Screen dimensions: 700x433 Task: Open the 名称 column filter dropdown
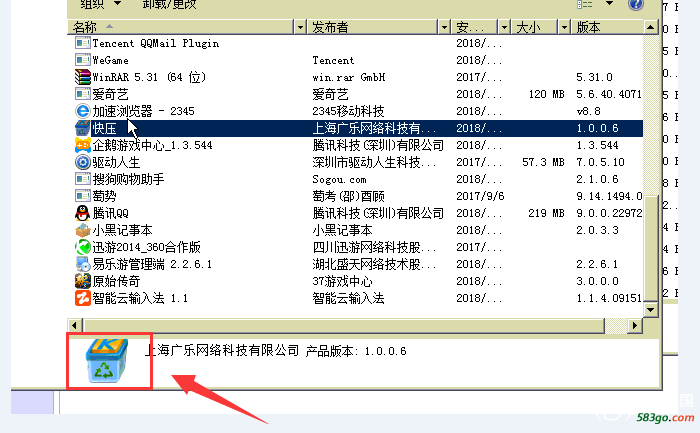[x=300, y=28]
